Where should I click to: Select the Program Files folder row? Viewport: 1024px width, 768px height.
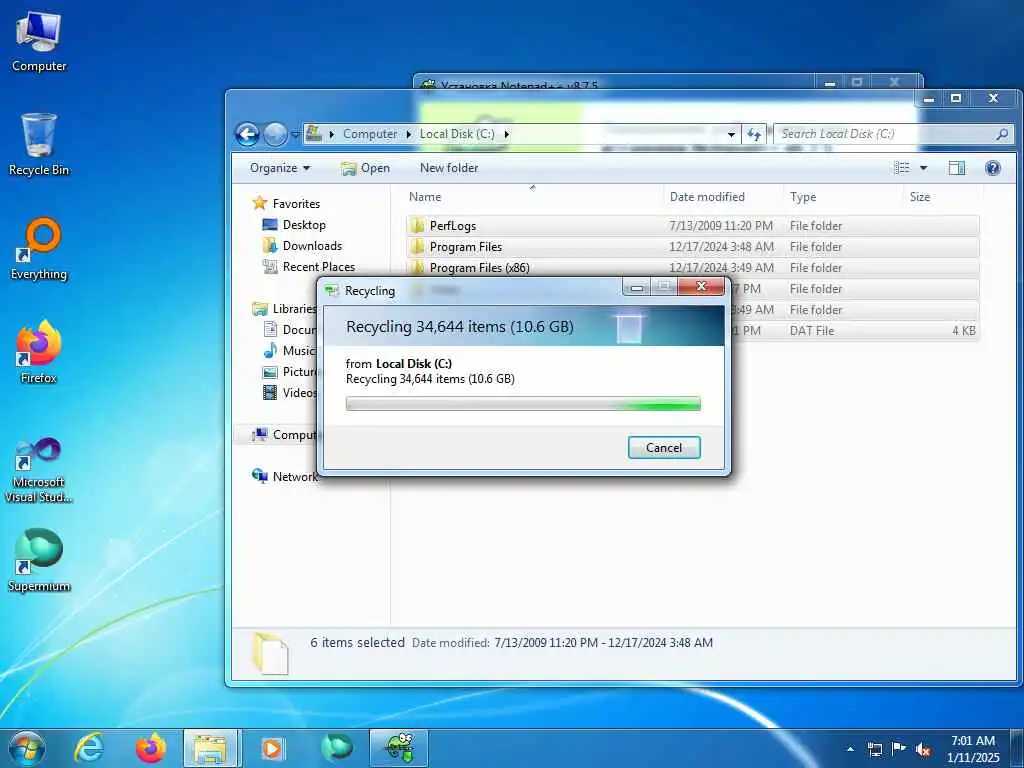pyautogui.click(x=692, y=247)
